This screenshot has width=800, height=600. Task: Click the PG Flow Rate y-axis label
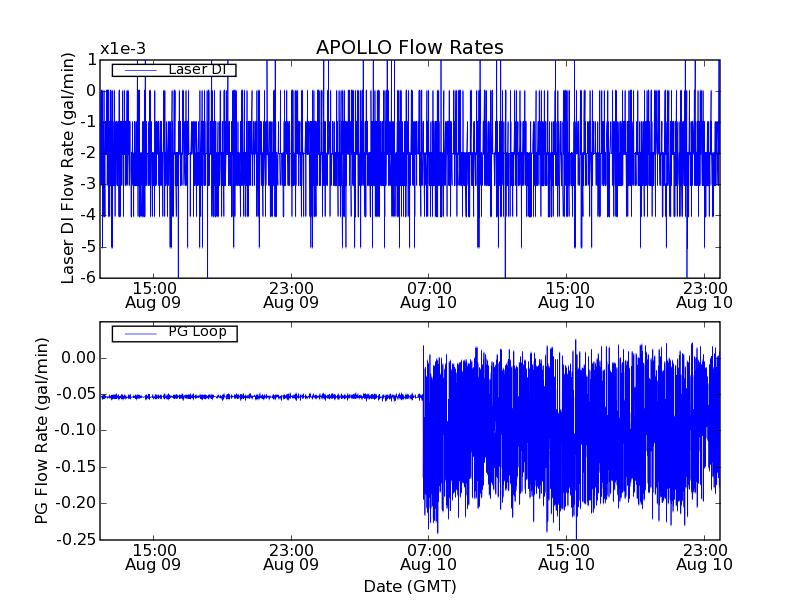(42, 430)
